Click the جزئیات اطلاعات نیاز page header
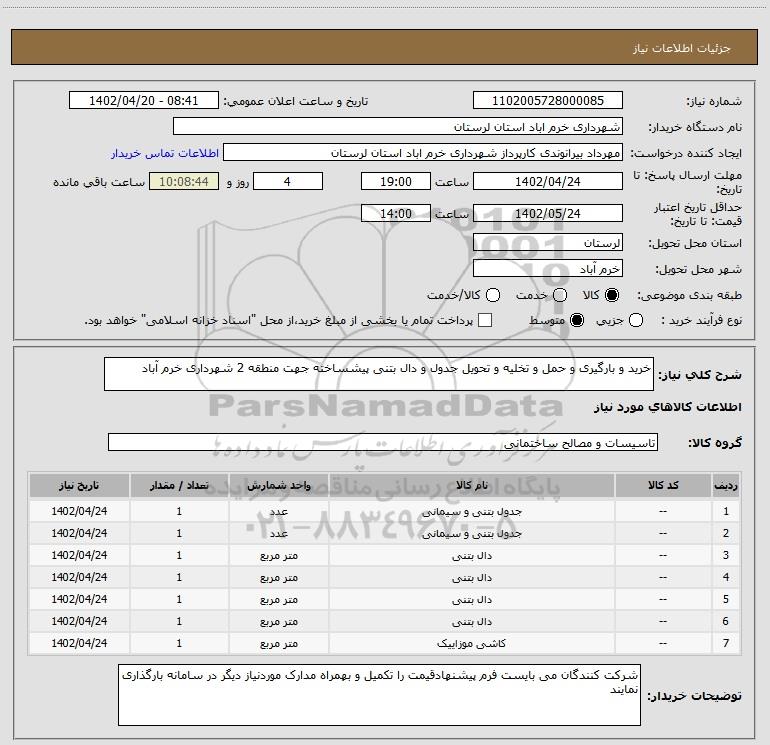This screenshot has height=745, width=770. 682,48
